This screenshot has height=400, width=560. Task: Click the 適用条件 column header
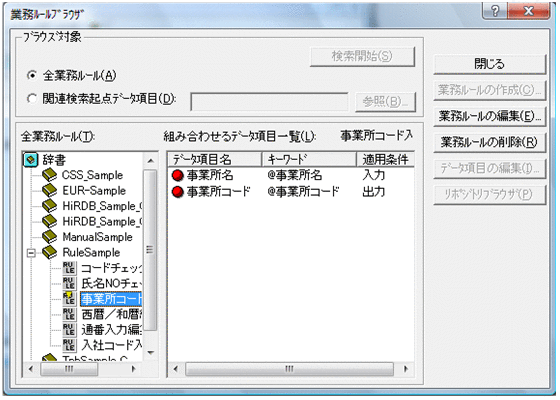coord(386,159)
